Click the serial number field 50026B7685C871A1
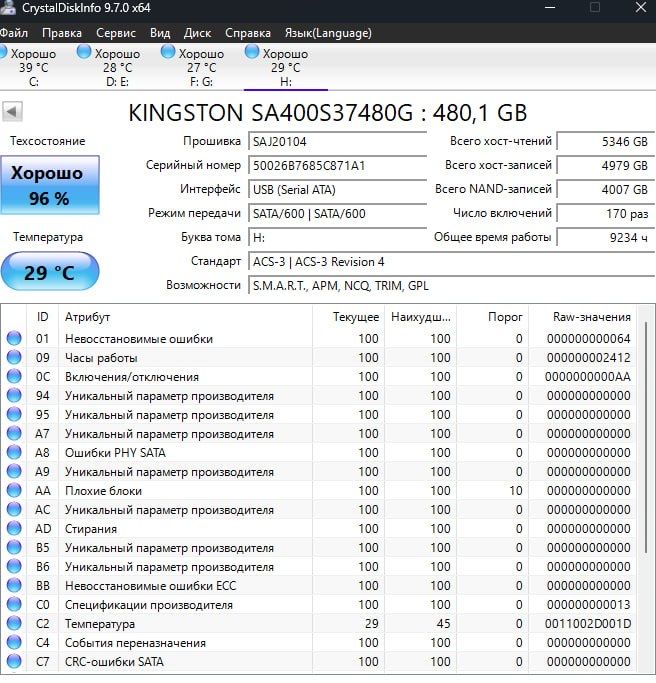Screen dimensions: 656x683 pos(338,166)
